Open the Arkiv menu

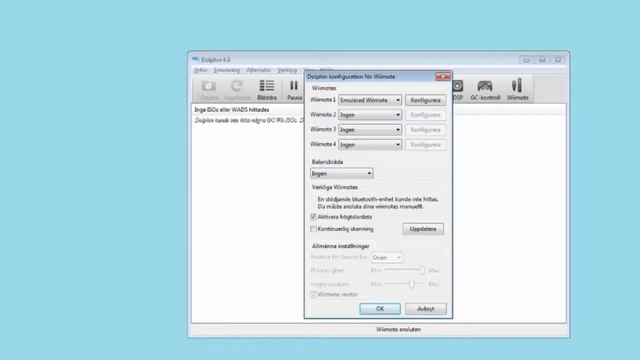pyautogui.click(x=200, y=70)
